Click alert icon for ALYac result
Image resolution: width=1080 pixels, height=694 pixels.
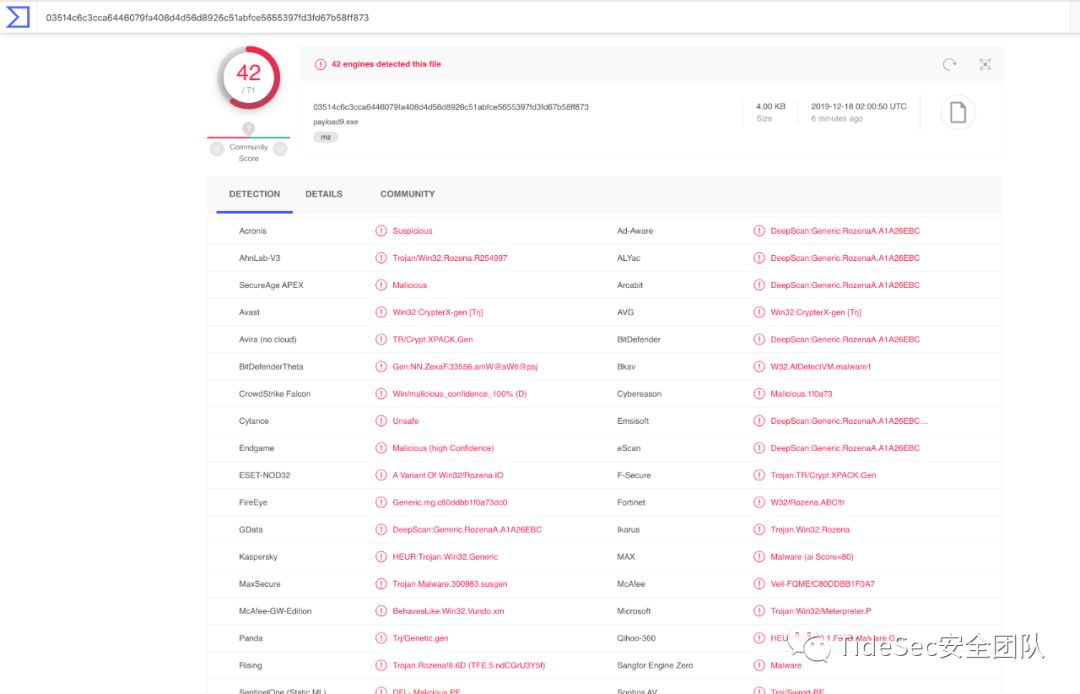(759, 258)
